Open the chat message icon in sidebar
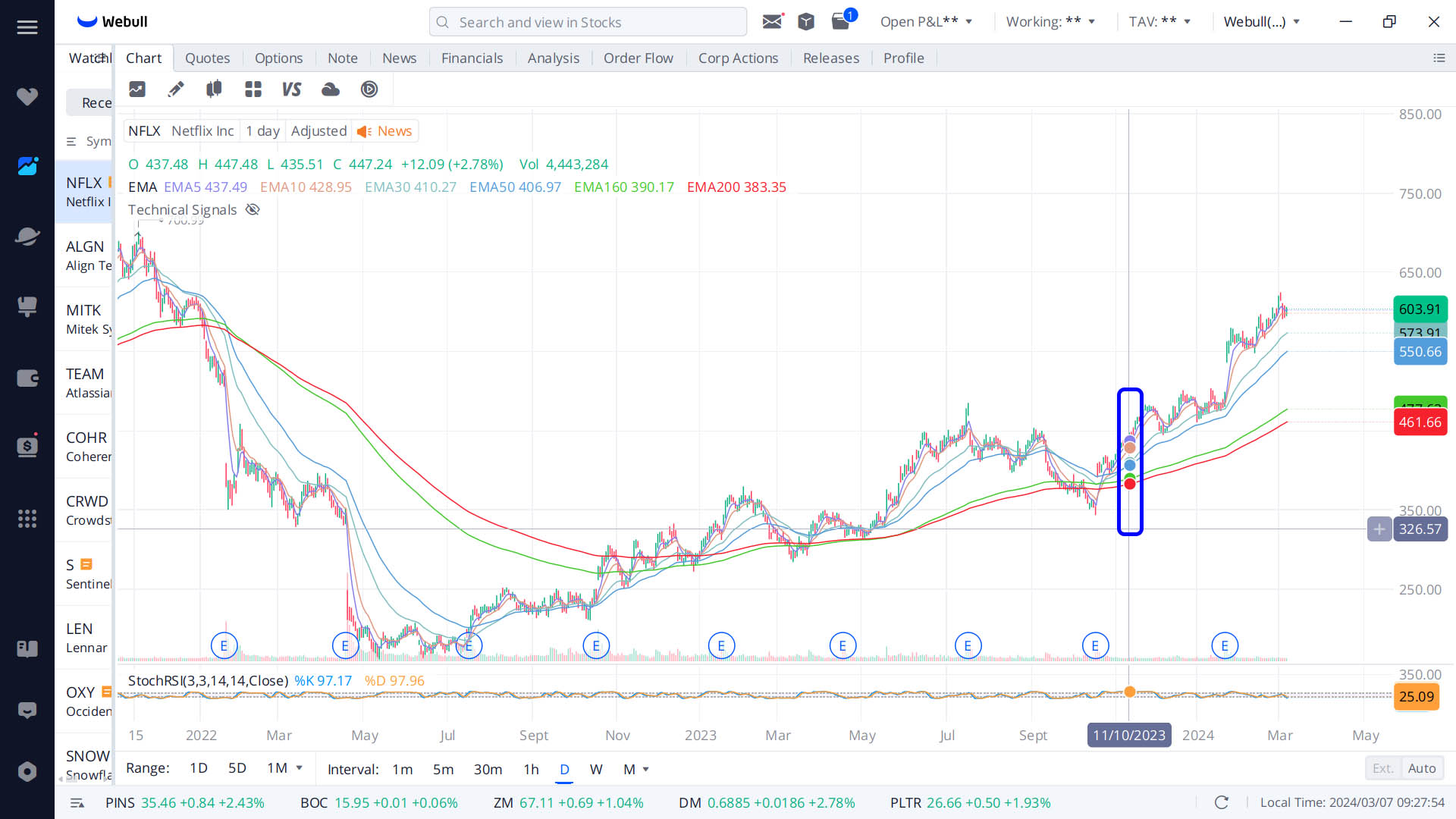 (x=27, y=711)
